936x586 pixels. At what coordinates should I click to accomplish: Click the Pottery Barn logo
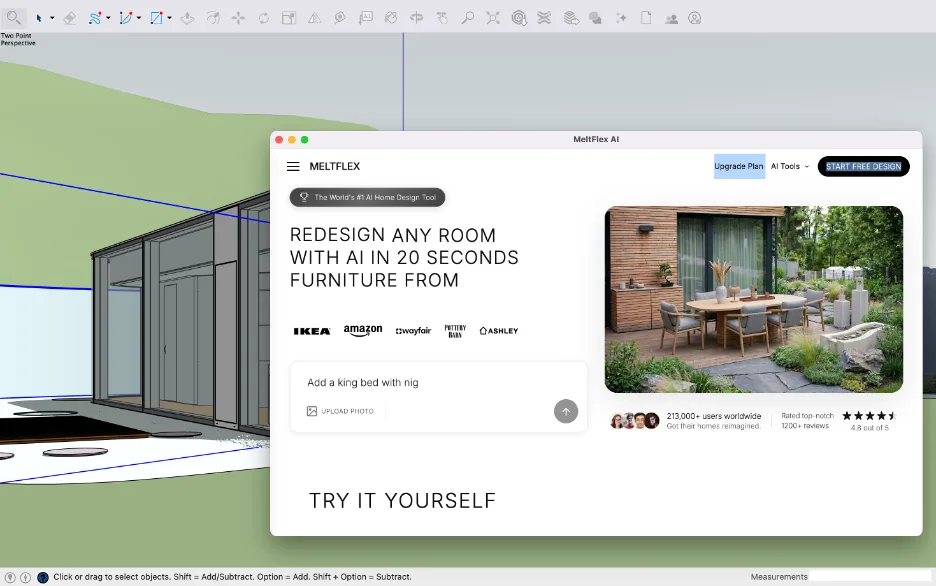tap(455, 331)
